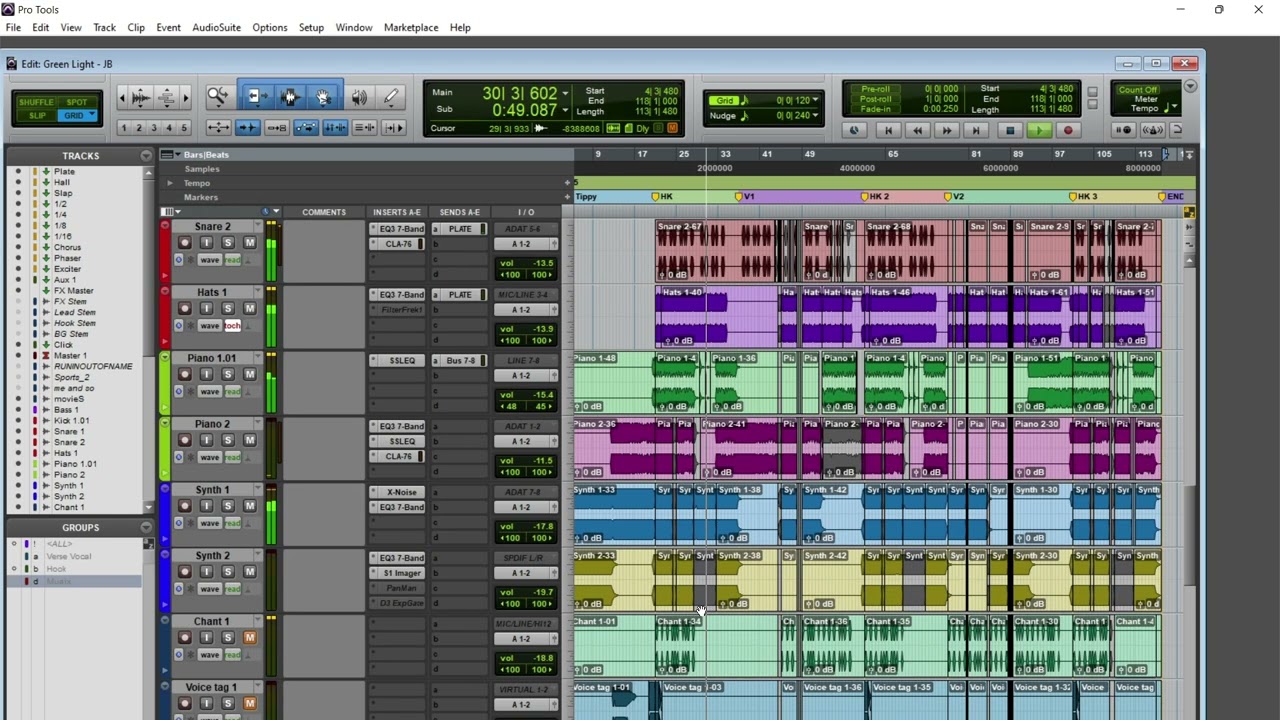The width and height of the screenshot is (1280, 720).
Task: Click the MIDI zoom icon
Action: coord(166,97)
